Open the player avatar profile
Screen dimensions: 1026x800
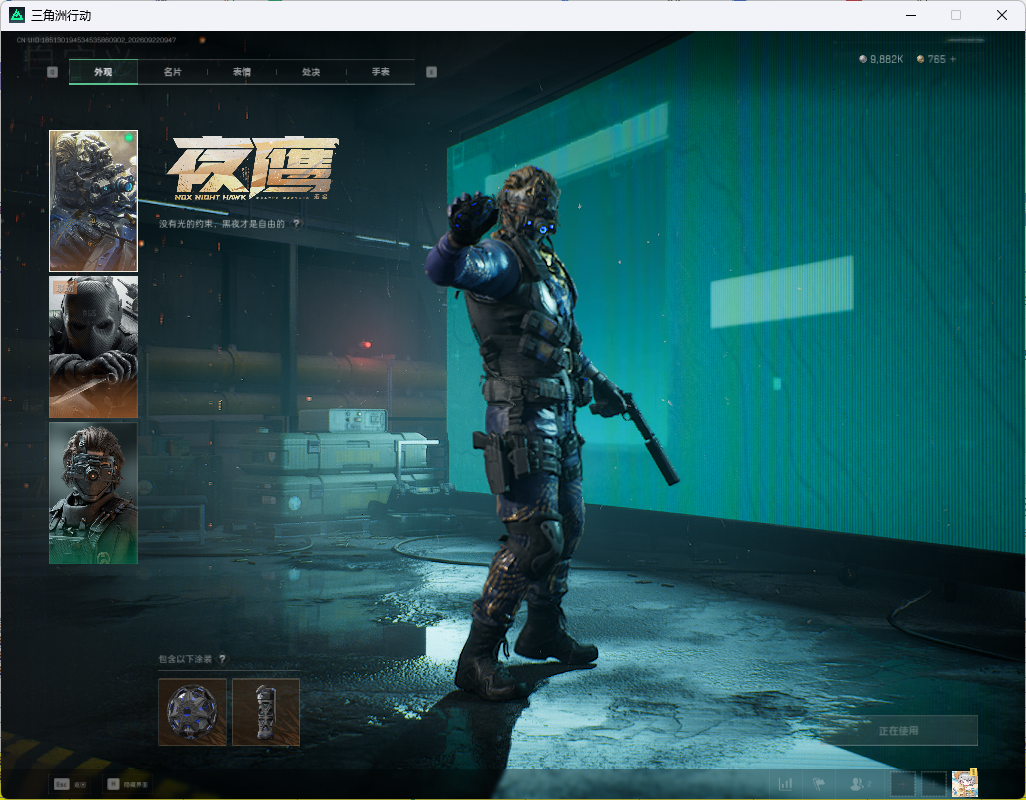tap(964, 783)
